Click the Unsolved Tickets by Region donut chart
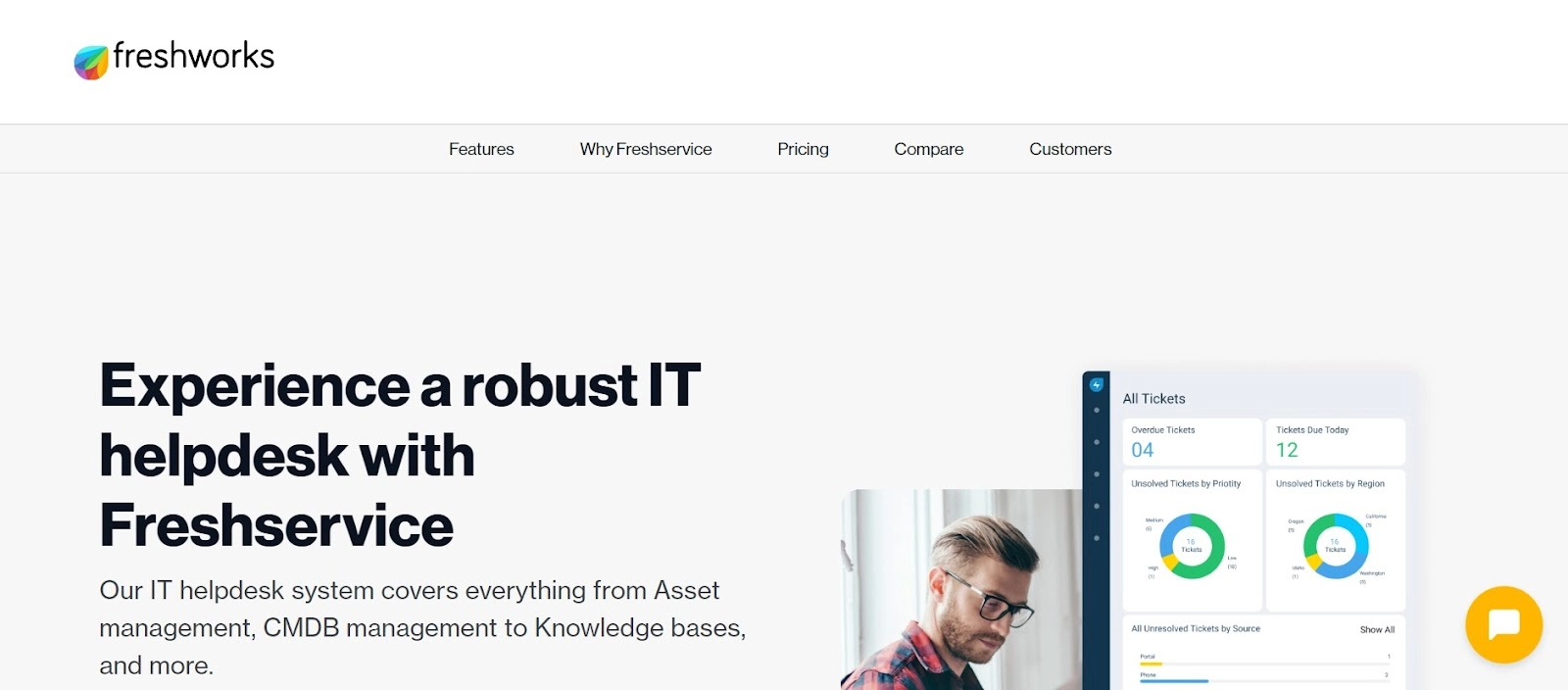This screenshot has height=690, width=1568. coord(1335,546)
